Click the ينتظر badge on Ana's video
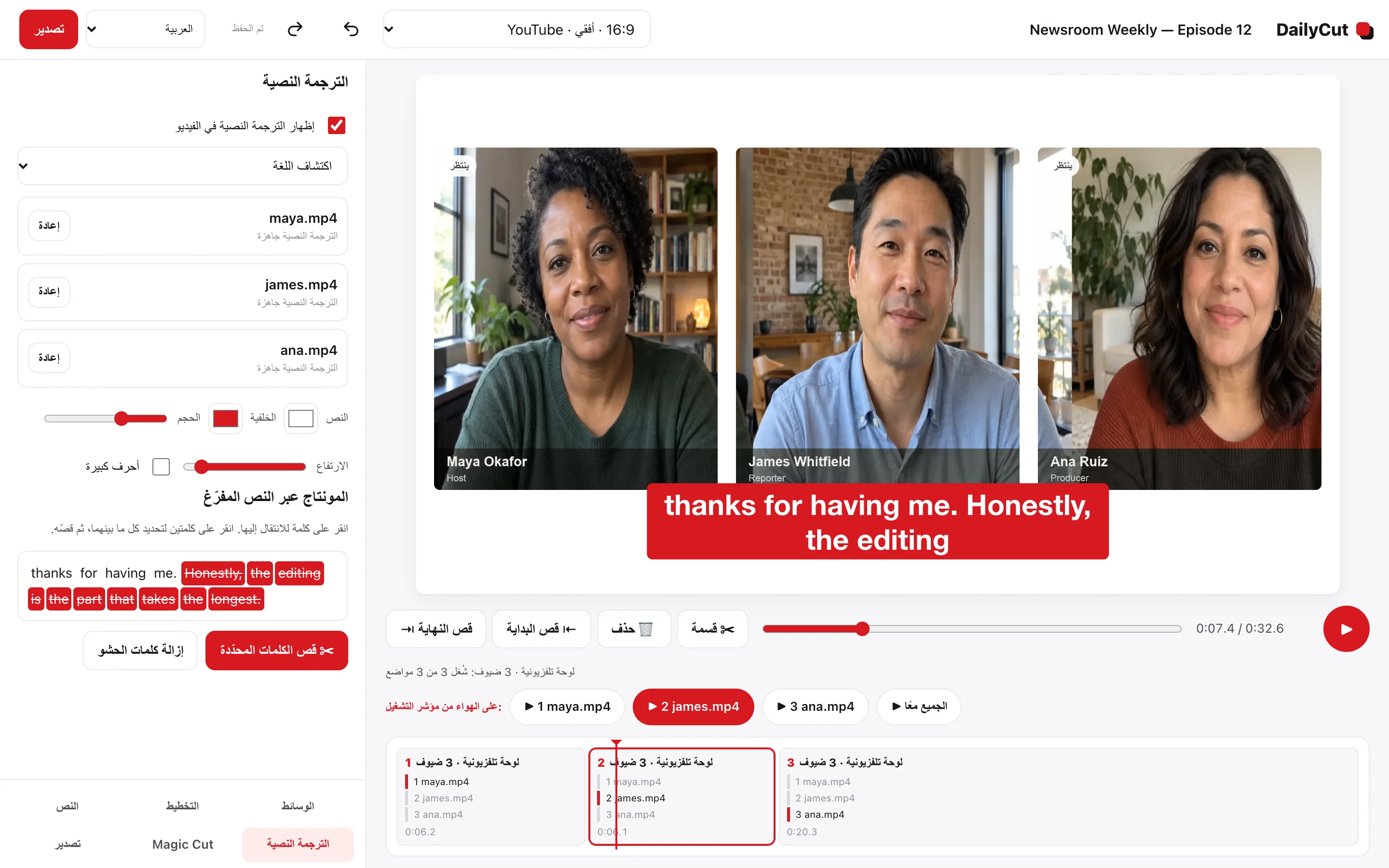This screenshot has width=1389, height=868. (1063, 165)
